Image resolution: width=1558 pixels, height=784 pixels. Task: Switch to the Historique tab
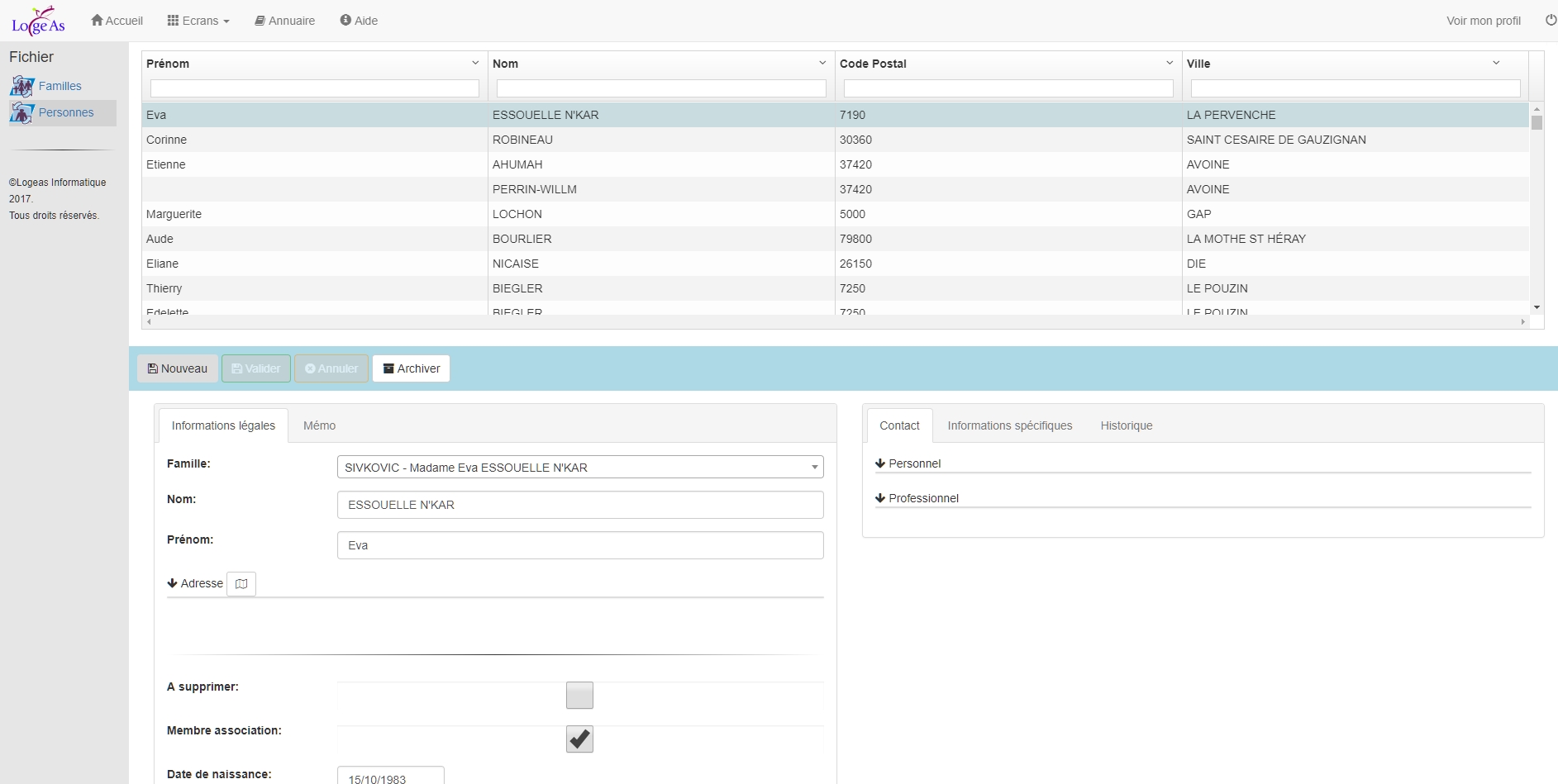(x=1126, y=425)
